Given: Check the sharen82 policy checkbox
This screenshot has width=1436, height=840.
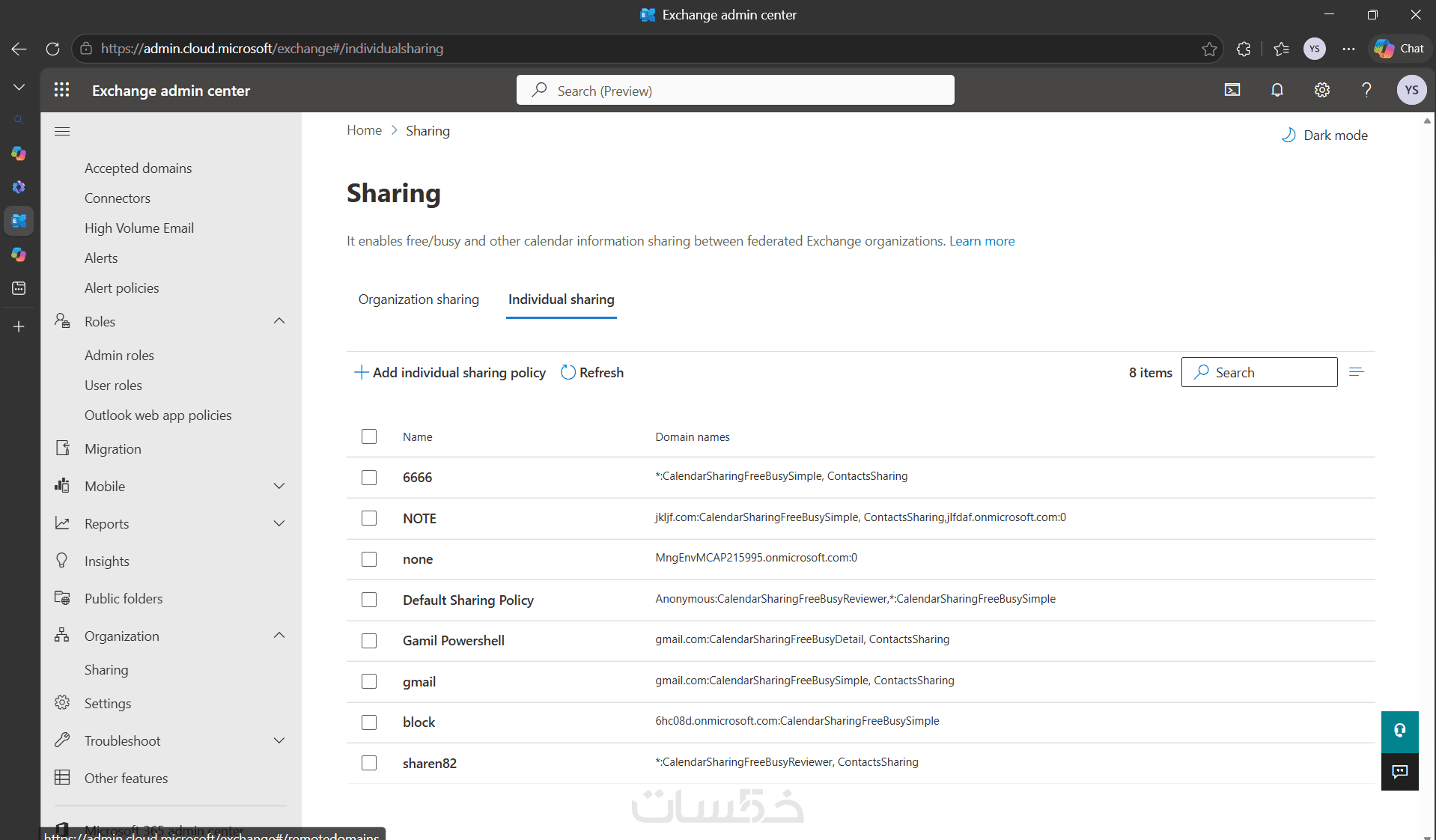Looking at the screenshot, I should (369, 763).
